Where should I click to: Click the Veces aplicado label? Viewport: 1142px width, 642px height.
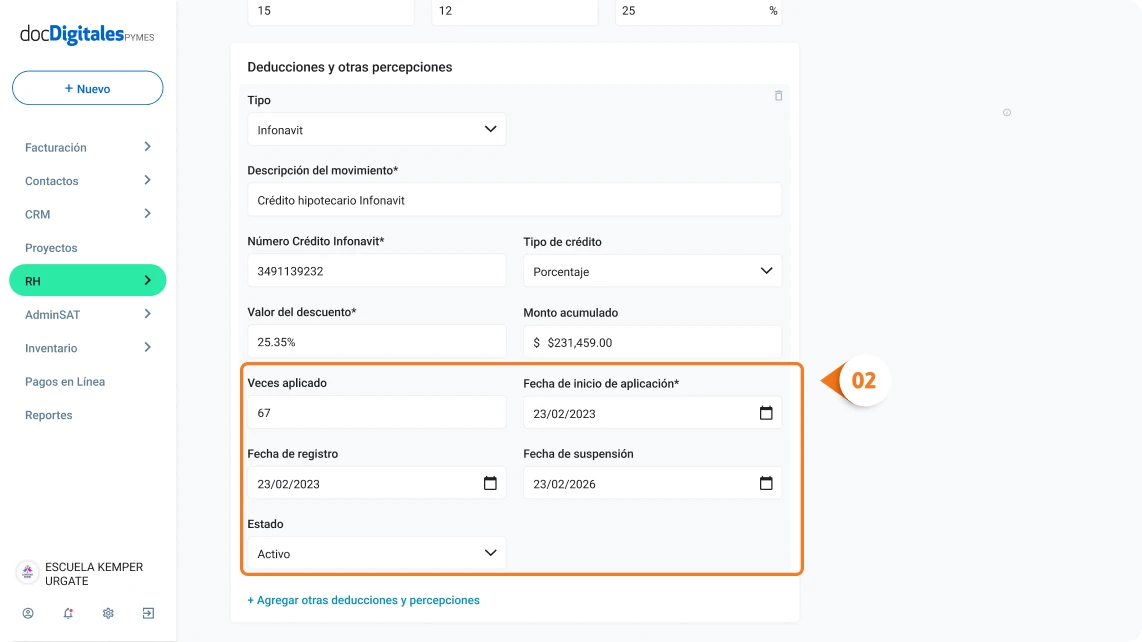[x=287, y=383]
